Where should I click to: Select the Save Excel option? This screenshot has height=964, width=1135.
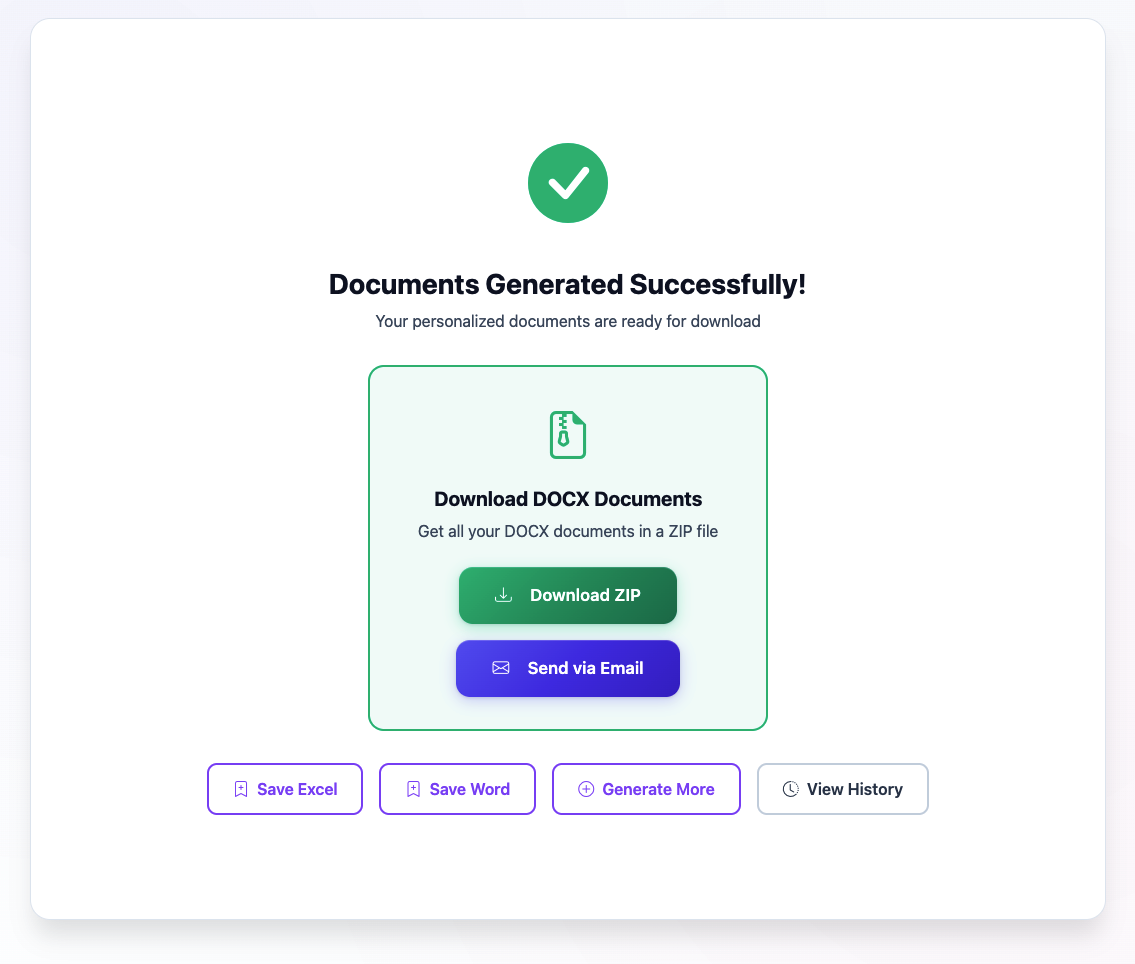[x=284, y=789]
